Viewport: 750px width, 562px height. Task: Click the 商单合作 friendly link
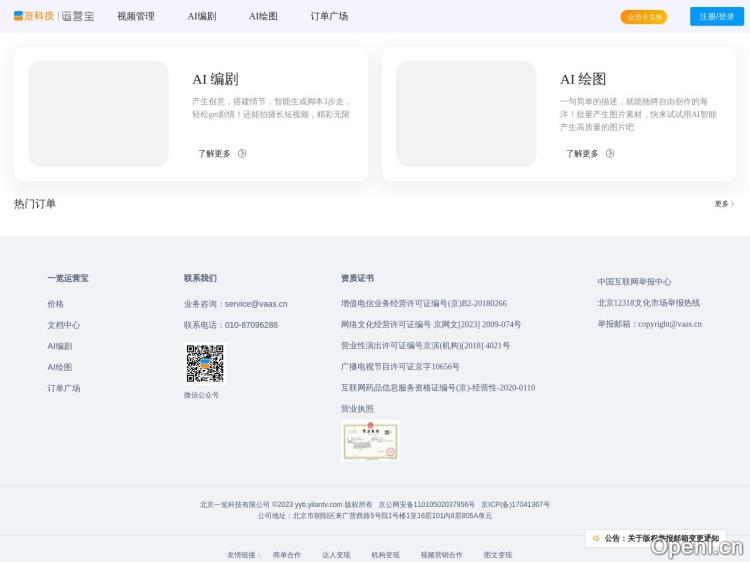286,555
